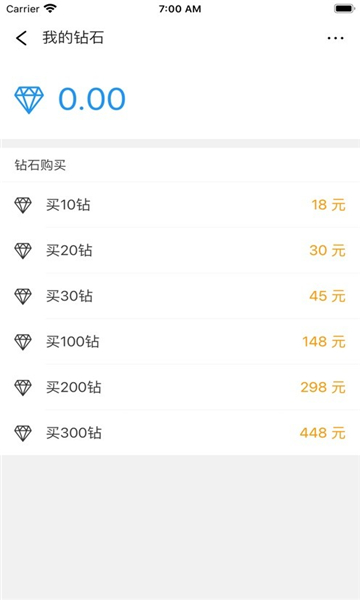The image size is (360, 600).
Task: Open the three-dot more options menu
Action: (336, 38)
